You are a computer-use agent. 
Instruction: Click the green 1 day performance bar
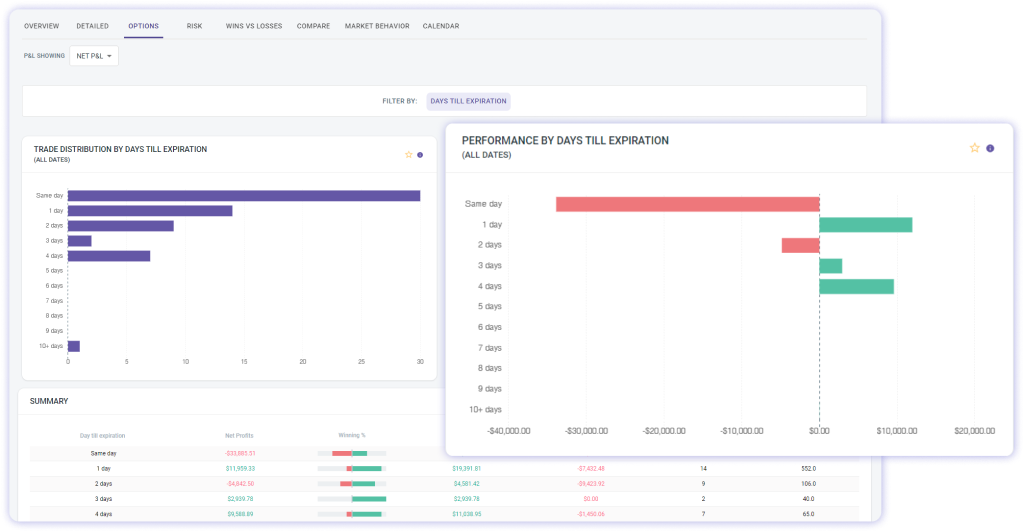pos(865,225)
